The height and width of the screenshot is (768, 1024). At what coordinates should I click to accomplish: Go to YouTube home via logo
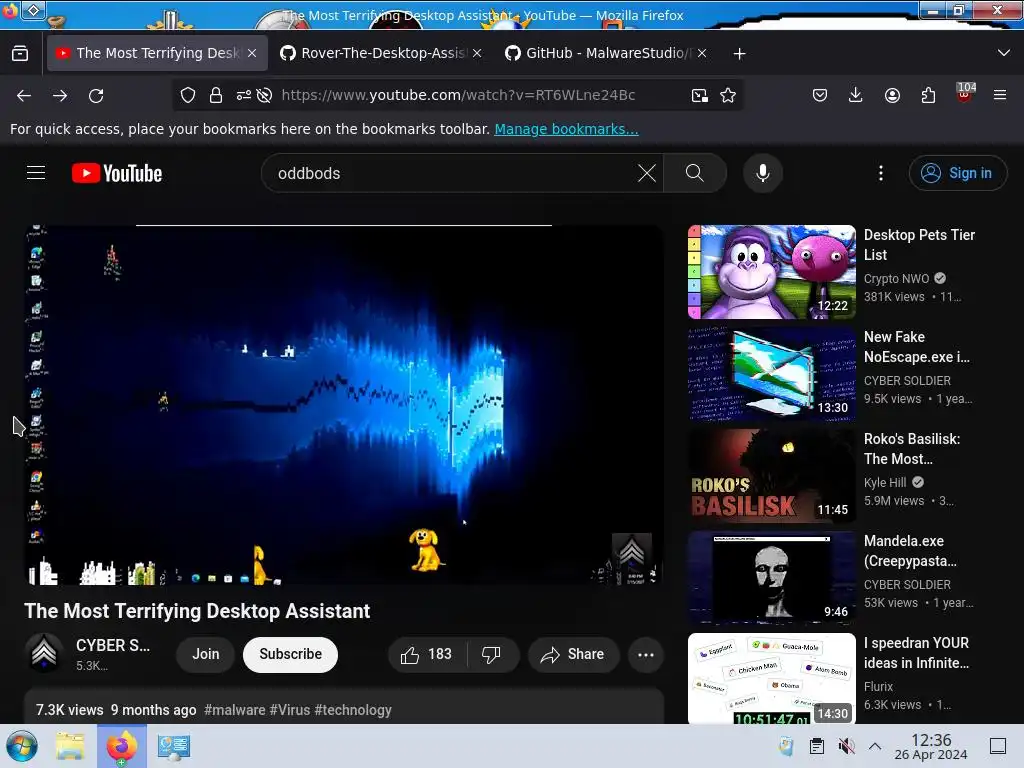[117, 173]
